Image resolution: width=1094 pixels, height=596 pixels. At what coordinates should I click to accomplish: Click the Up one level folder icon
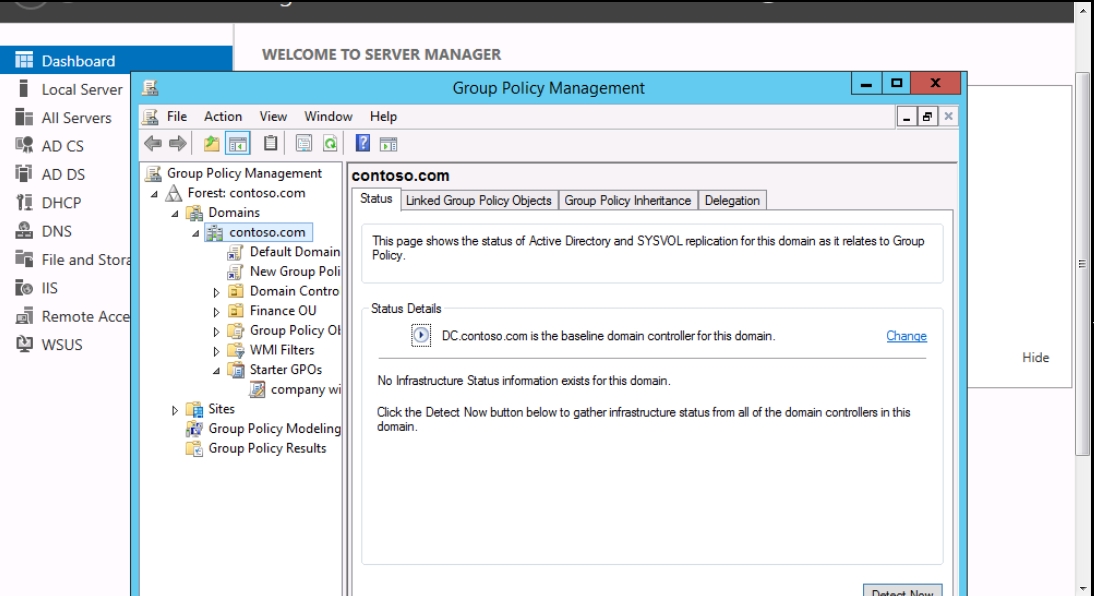pyautogui.click(x=211, y=144)
